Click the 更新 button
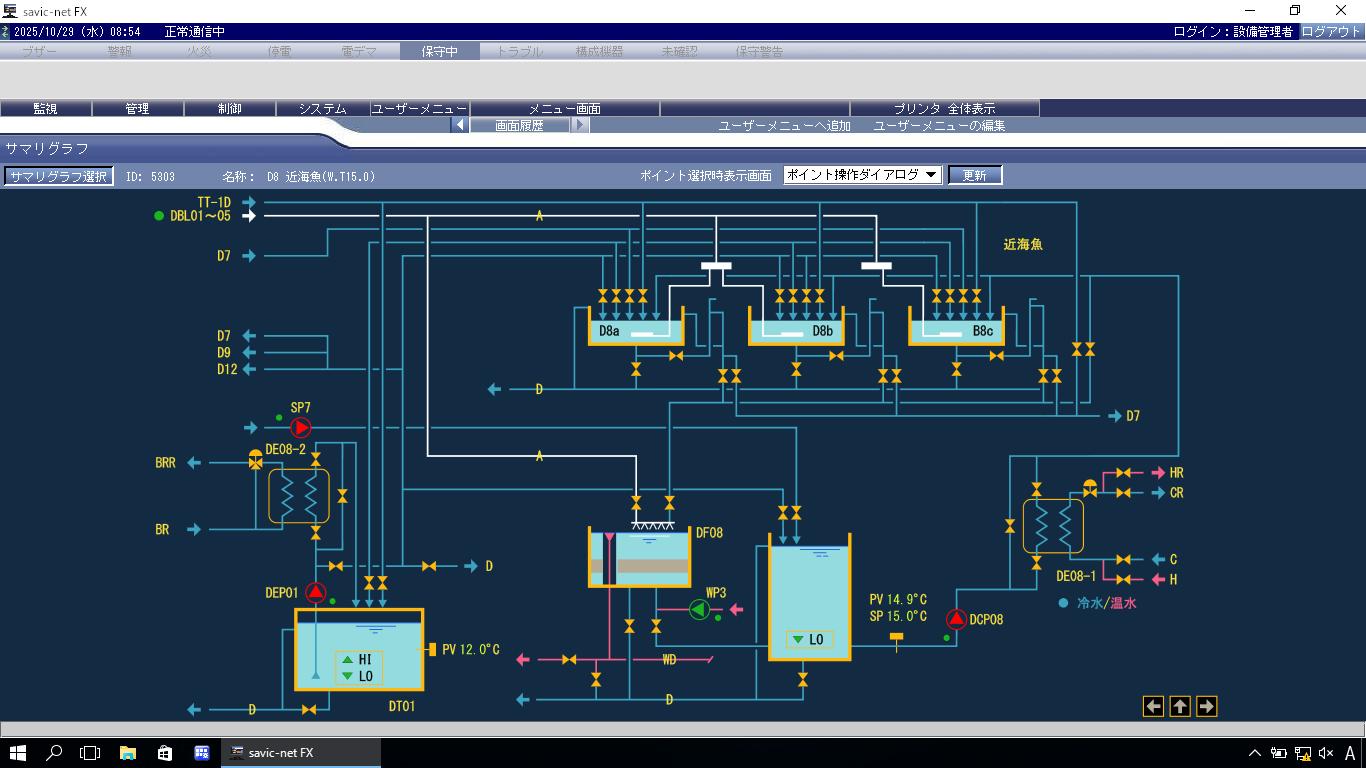The height and width of the screenshot is (768, 1366). [974, 175]
